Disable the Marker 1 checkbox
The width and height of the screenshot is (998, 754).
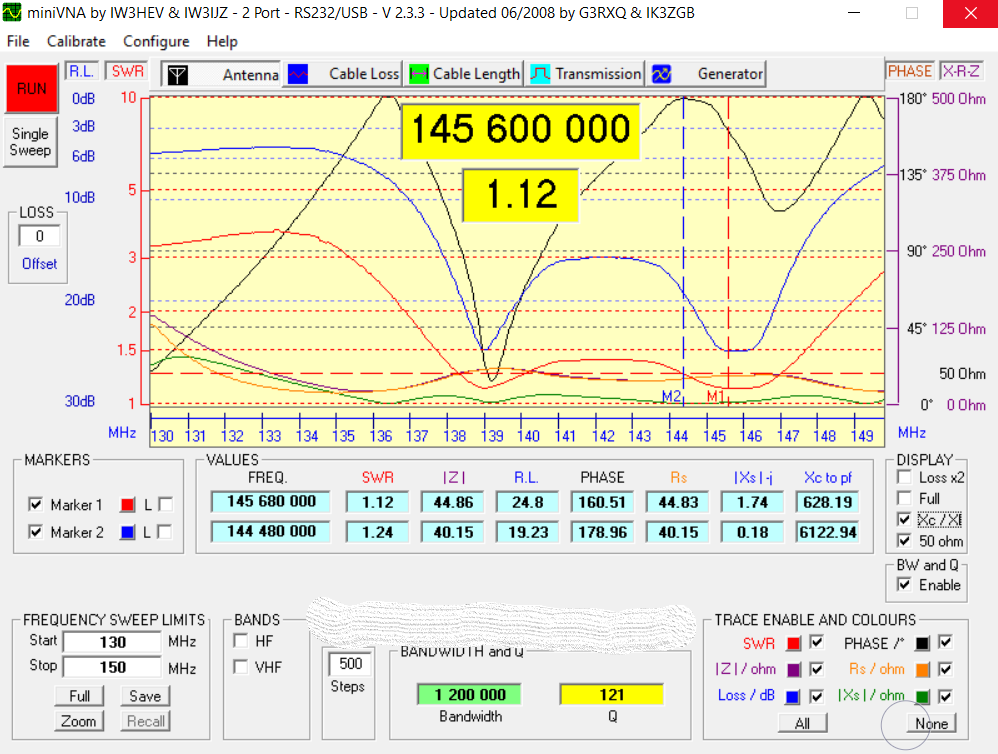pyautogui.click(x=36, y=504)
